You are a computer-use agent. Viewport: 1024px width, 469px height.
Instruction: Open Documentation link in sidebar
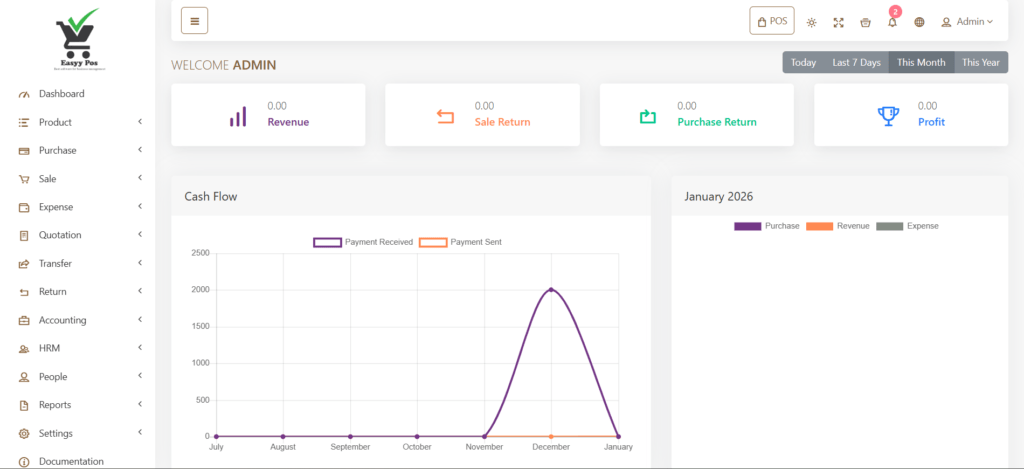[70, 461]
